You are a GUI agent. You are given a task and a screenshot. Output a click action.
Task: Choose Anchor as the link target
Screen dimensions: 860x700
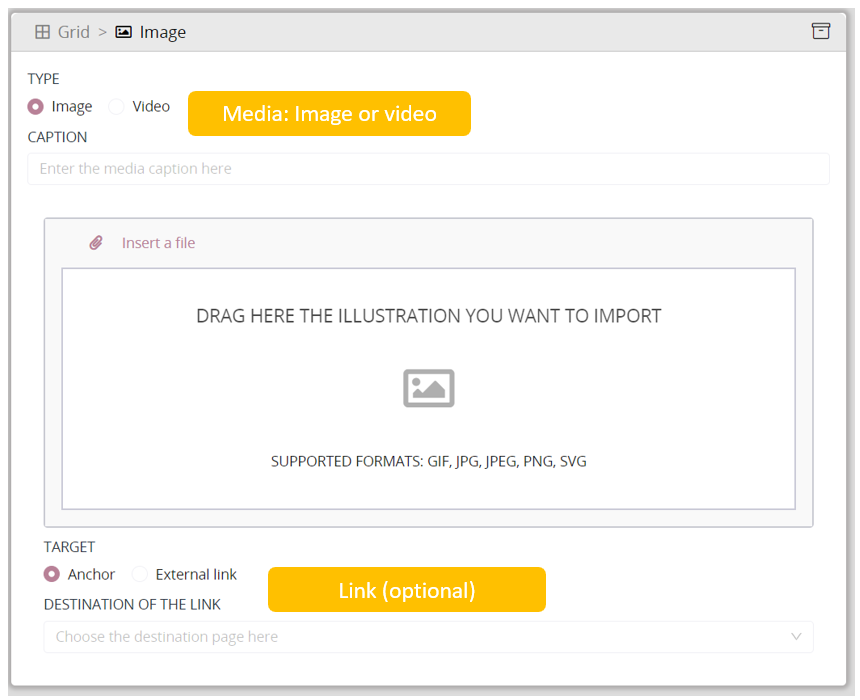52,574
